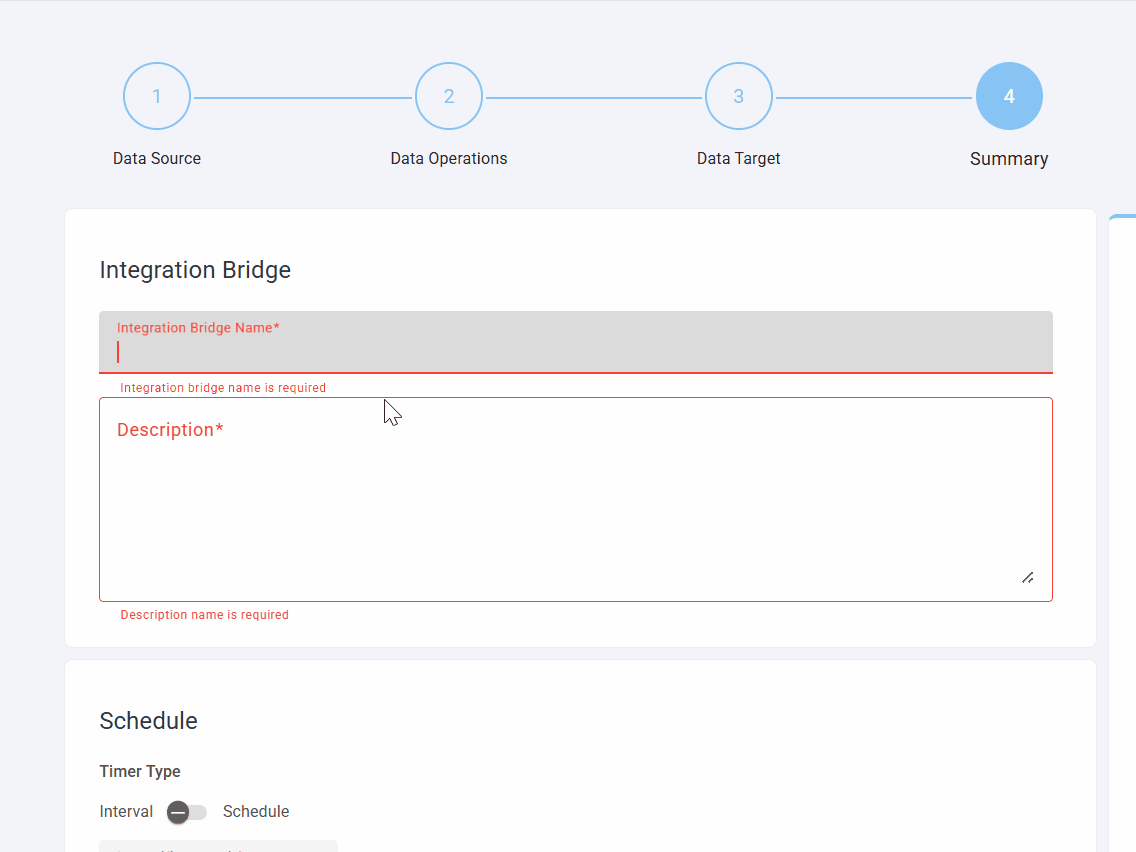Switch to the Data Operations step label
This screenshot has height=852, width=1136.
(449, 158)
